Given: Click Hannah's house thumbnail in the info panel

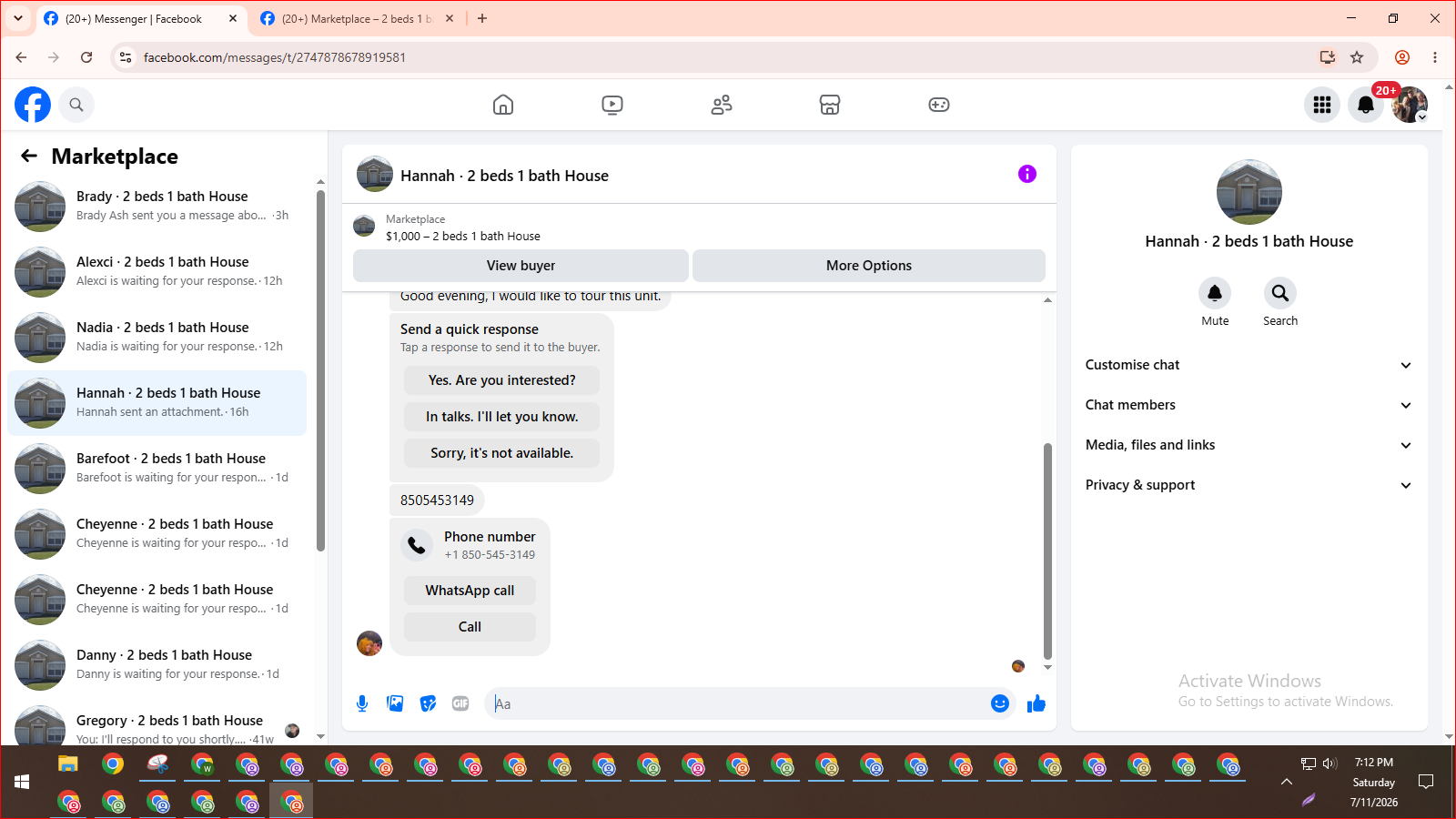Looking at the screenshot, I should 1249,192.
